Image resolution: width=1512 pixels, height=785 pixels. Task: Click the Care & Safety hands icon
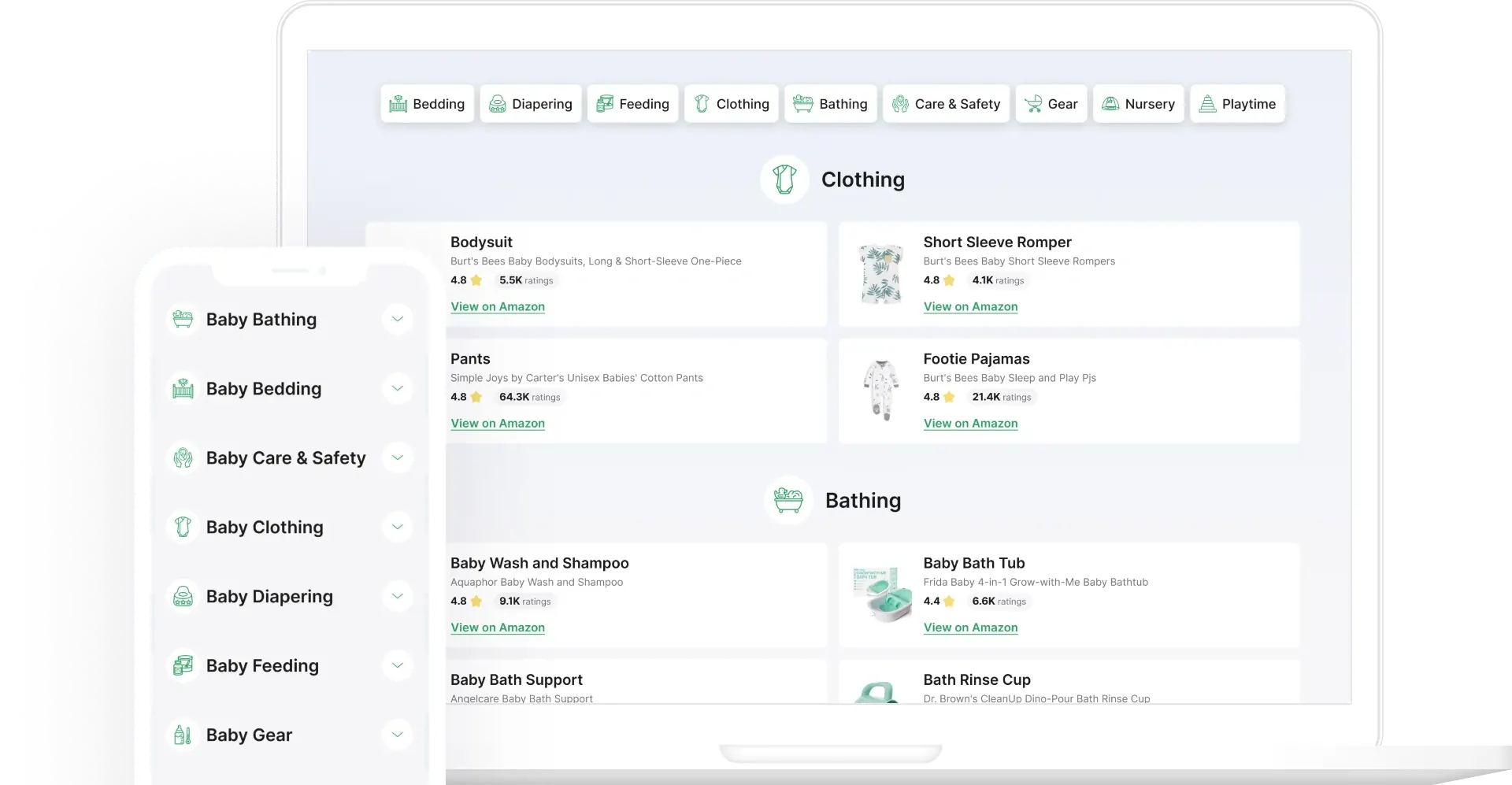tap(900, 104)
